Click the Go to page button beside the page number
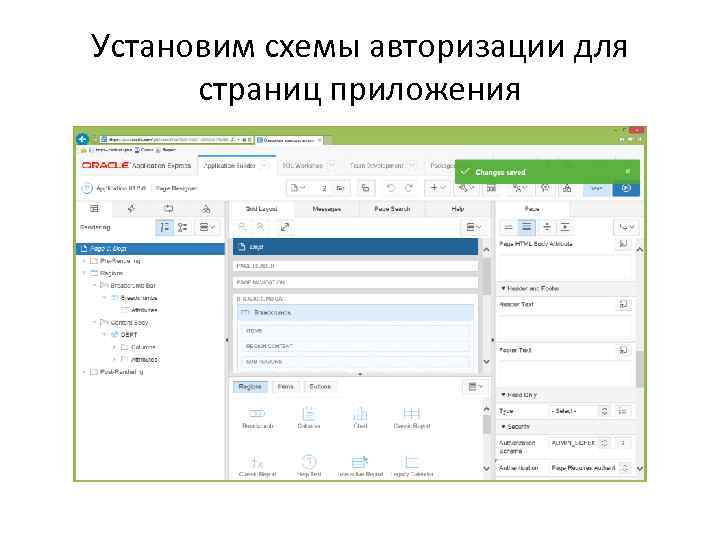This screenshot has width=720, height=540. [341, 188]
